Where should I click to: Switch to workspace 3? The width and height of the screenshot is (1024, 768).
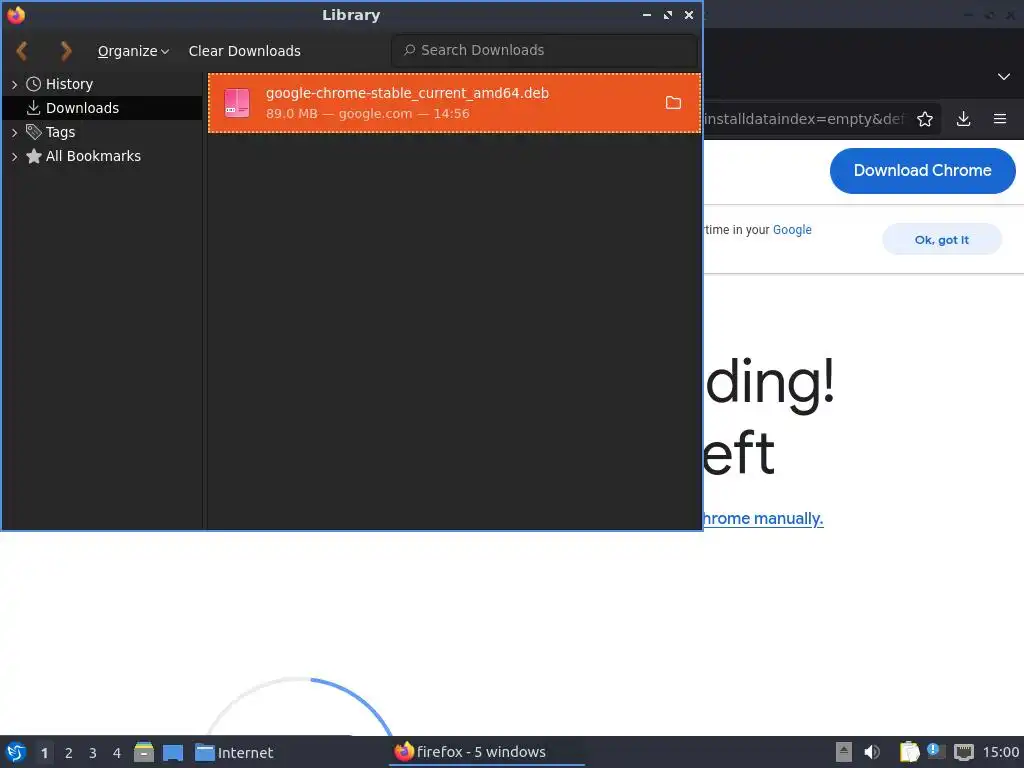(x=93, y=753)
